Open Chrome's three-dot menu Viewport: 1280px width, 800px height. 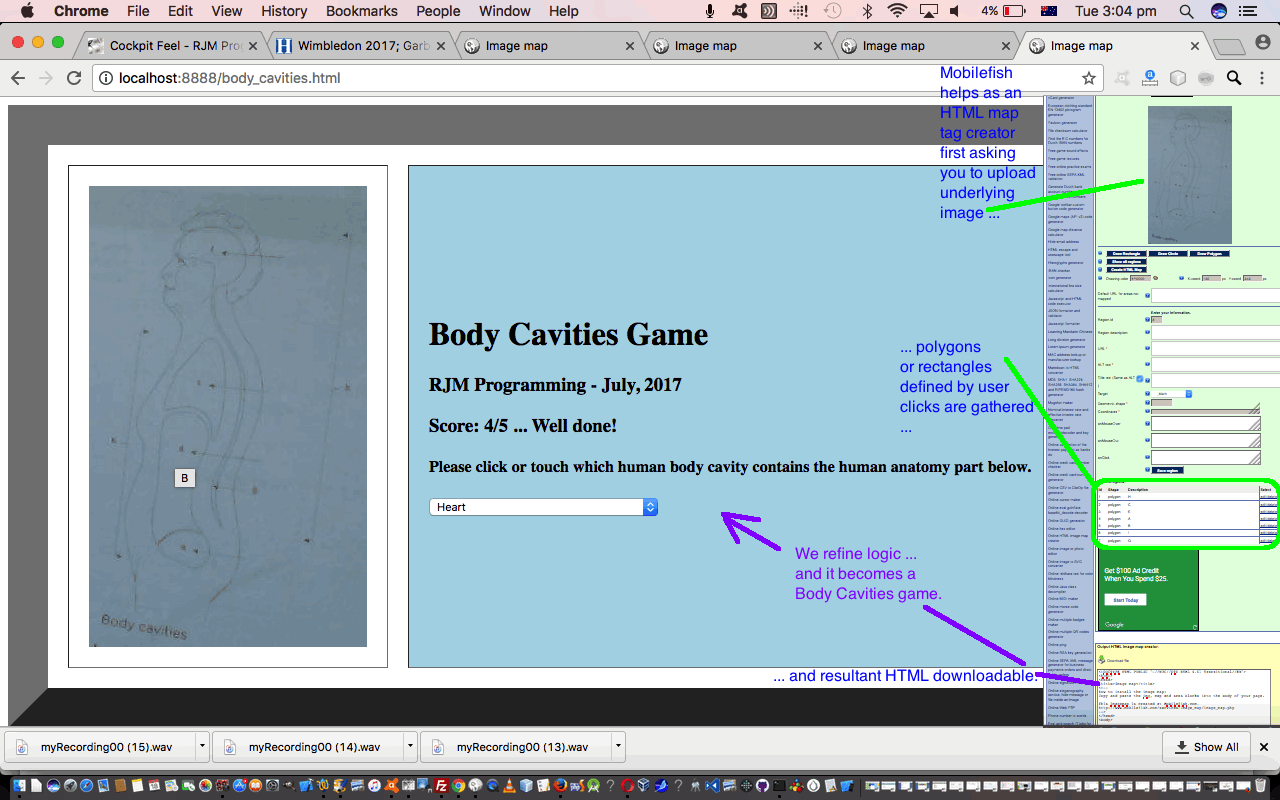(1262, 78)
